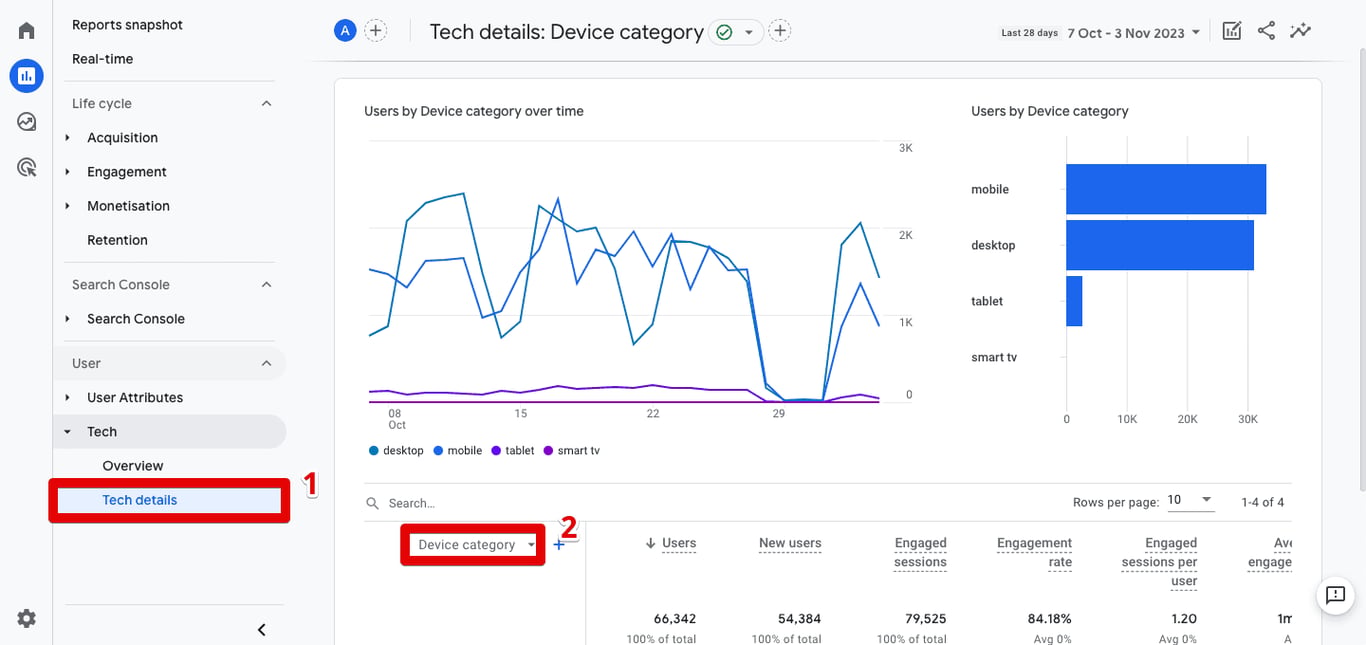Add filter using plus circle after title
This screenshot has width=1366, height=645.
coord(780,31)
